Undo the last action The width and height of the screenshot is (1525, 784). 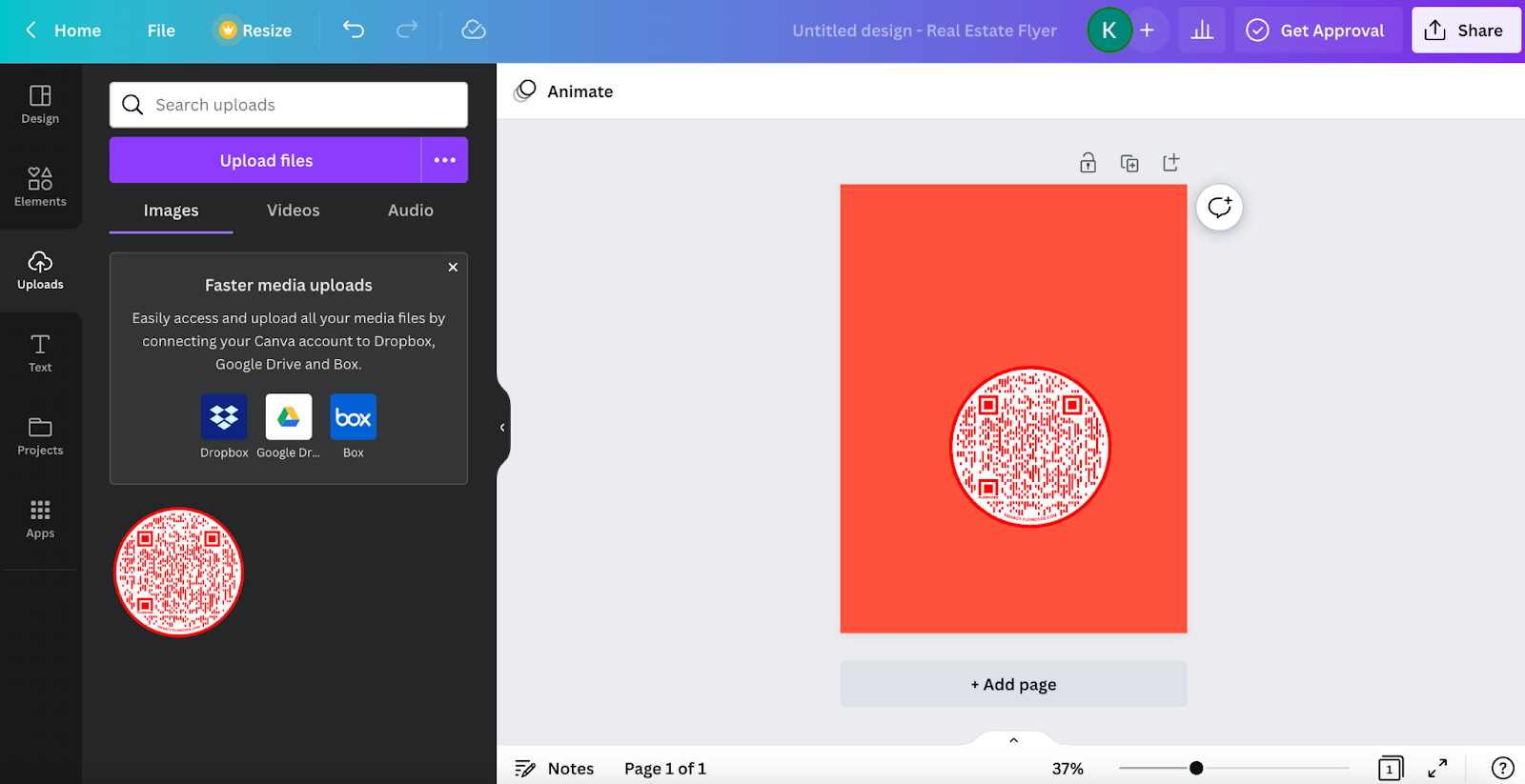(354, 30)
